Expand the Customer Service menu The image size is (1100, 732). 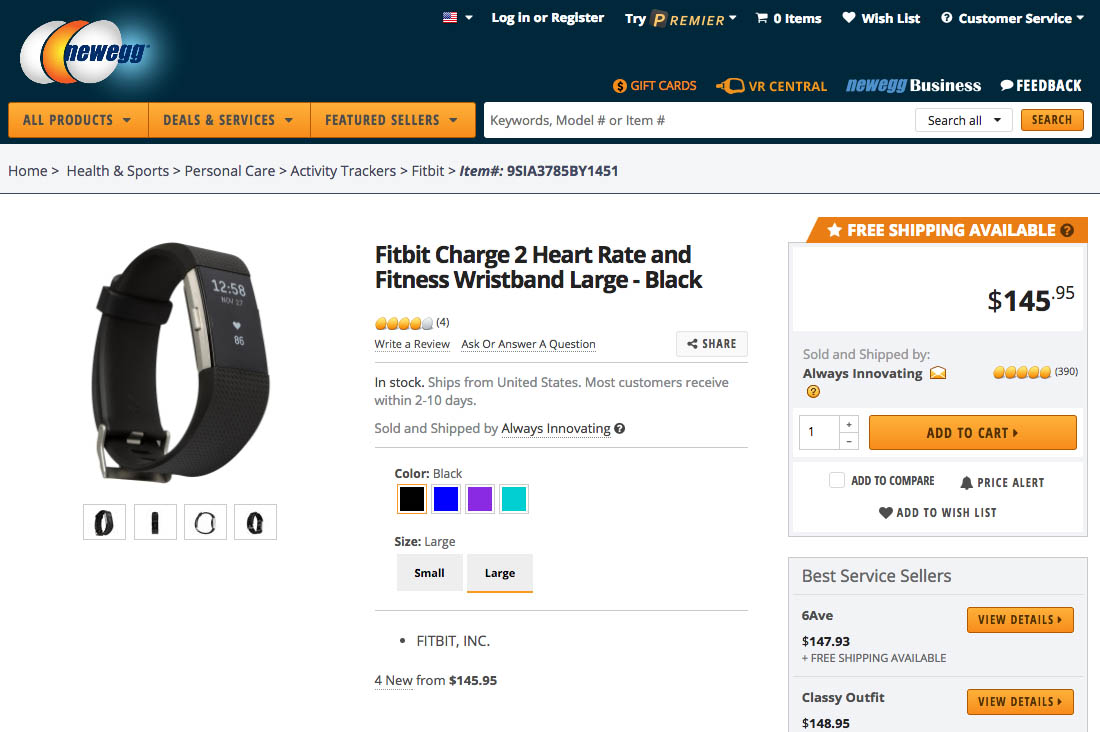click(1012, 18)
